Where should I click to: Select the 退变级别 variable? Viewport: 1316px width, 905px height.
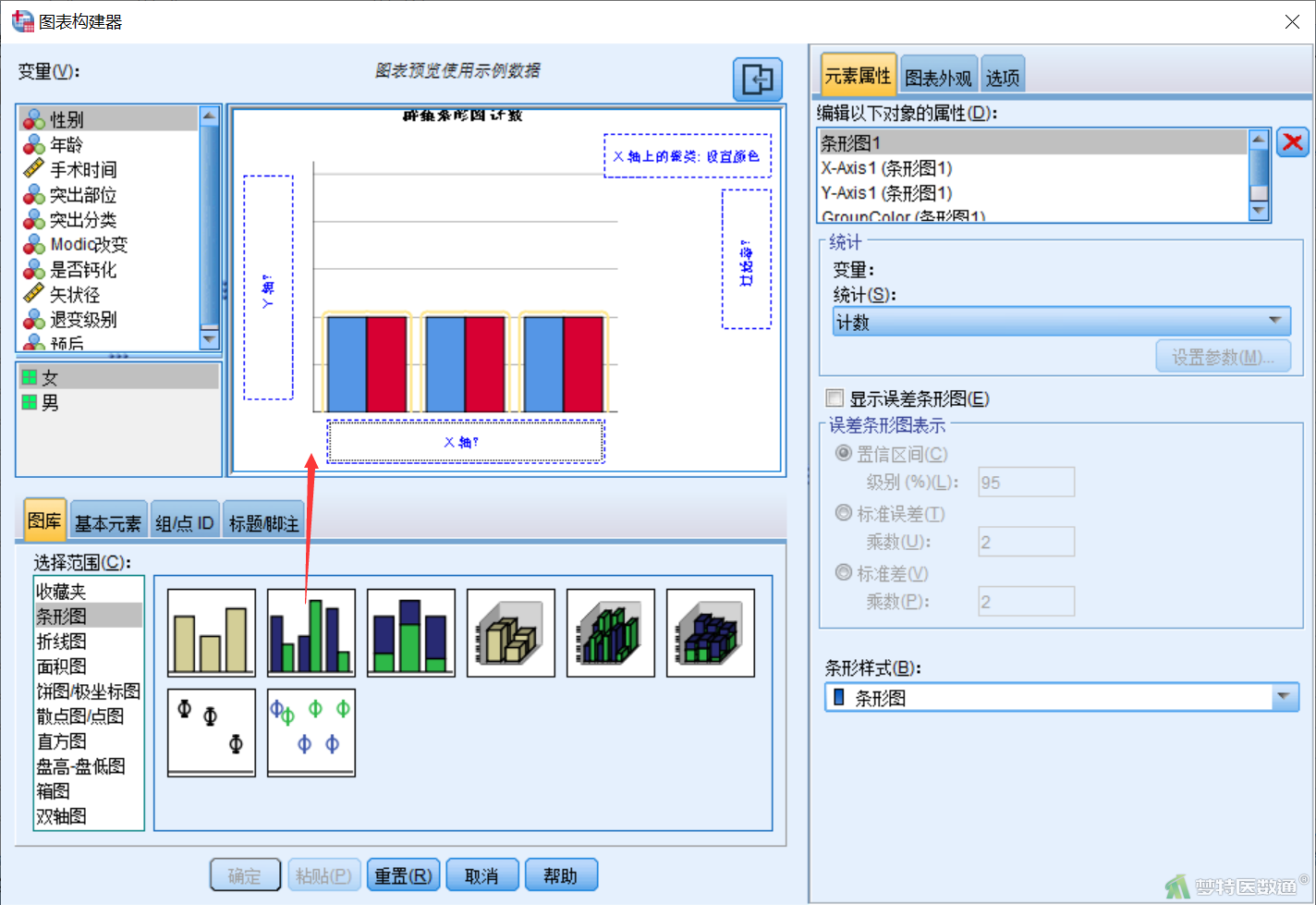tap(108, 319)
